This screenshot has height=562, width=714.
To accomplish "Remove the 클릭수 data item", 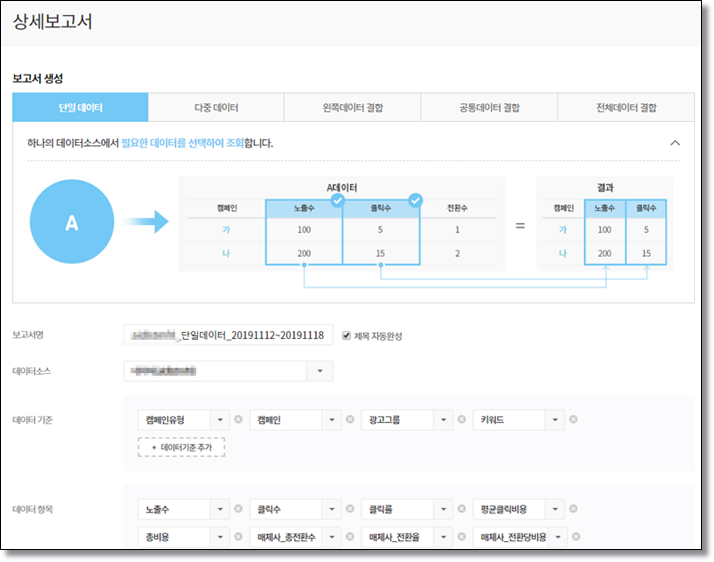I will 350,509.
